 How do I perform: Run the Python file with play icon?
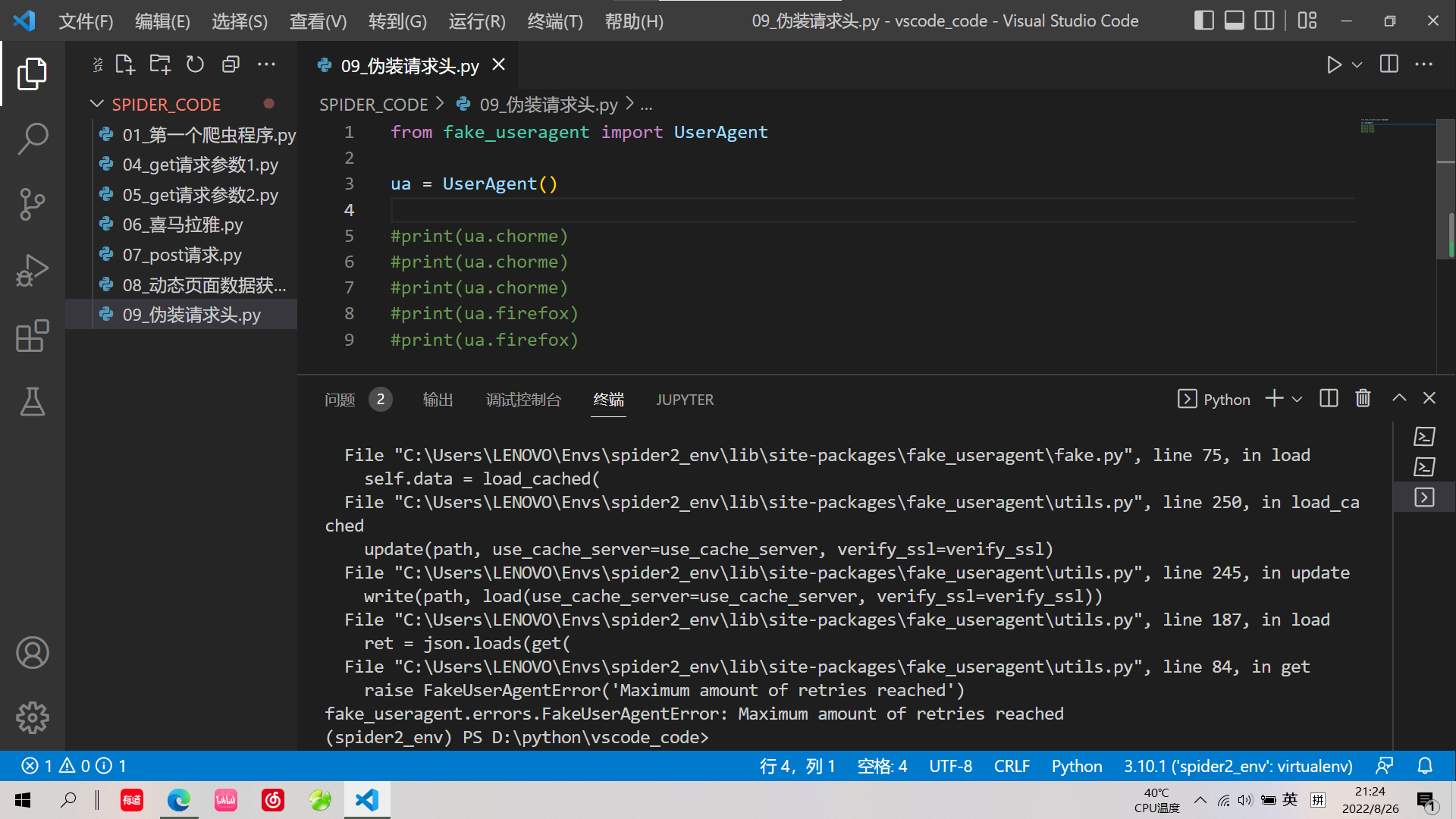pyautogui.click(x=1334, y=64)
